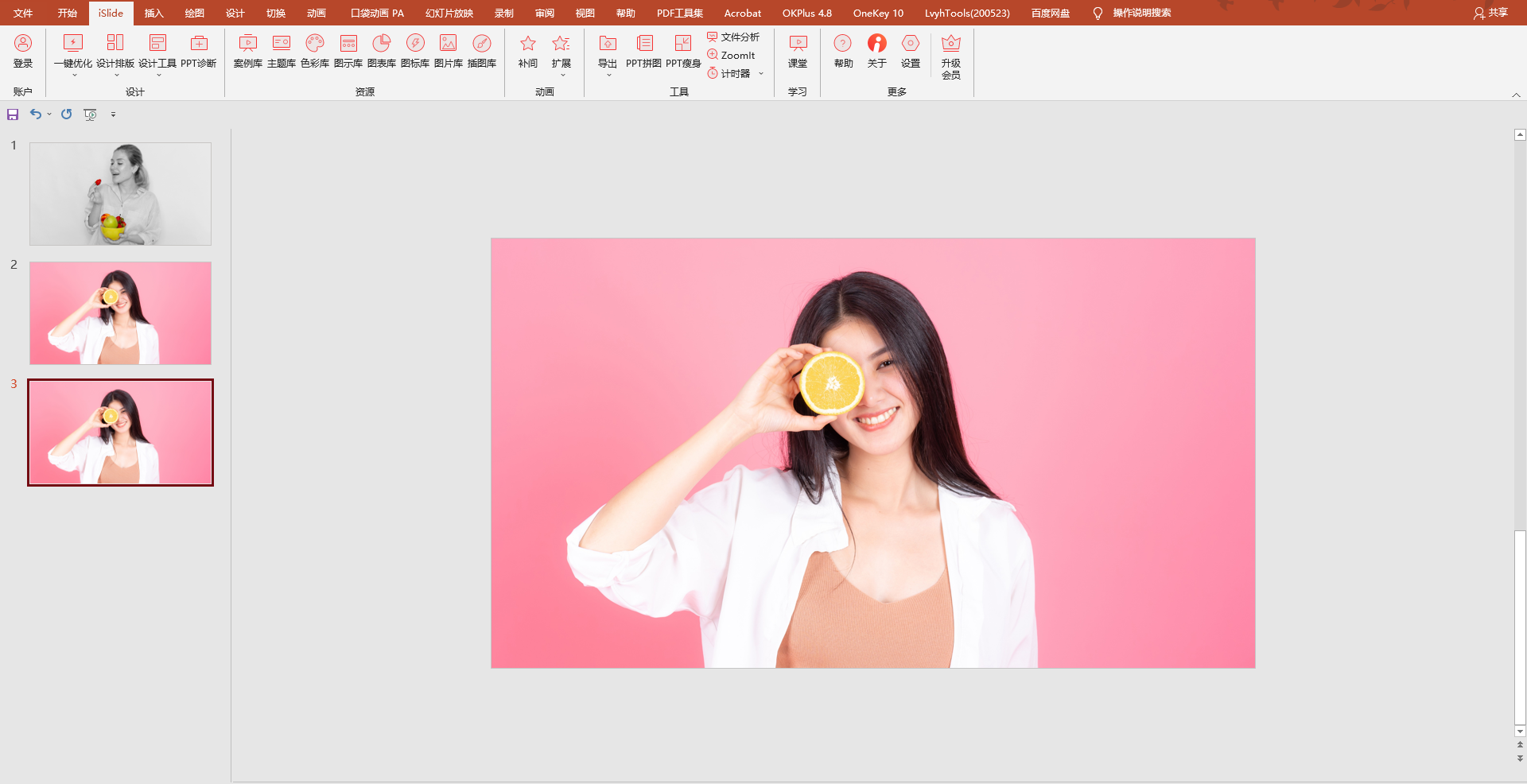Switch to the OKPlus 4.8 tab

click(x=807, y=13)
